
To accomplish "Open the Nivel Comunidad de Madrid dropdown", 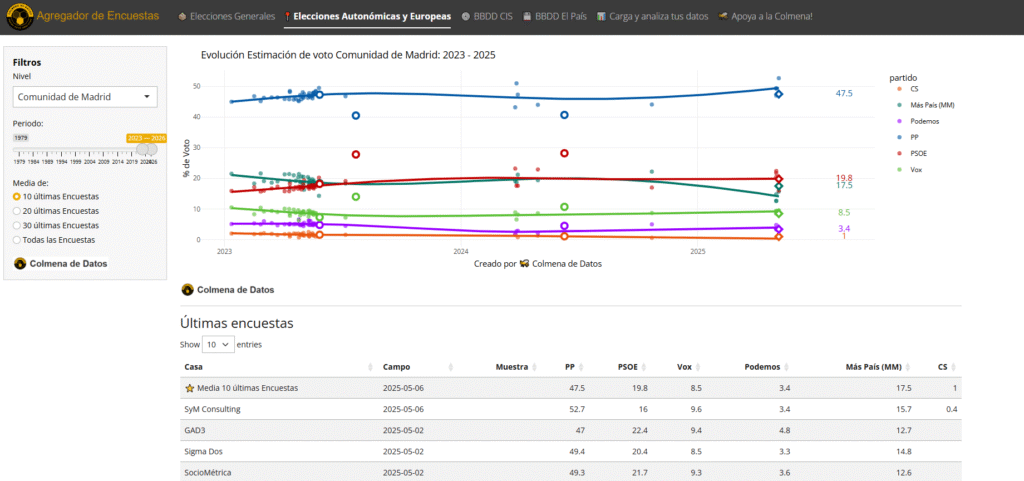I will click(85, 97).
